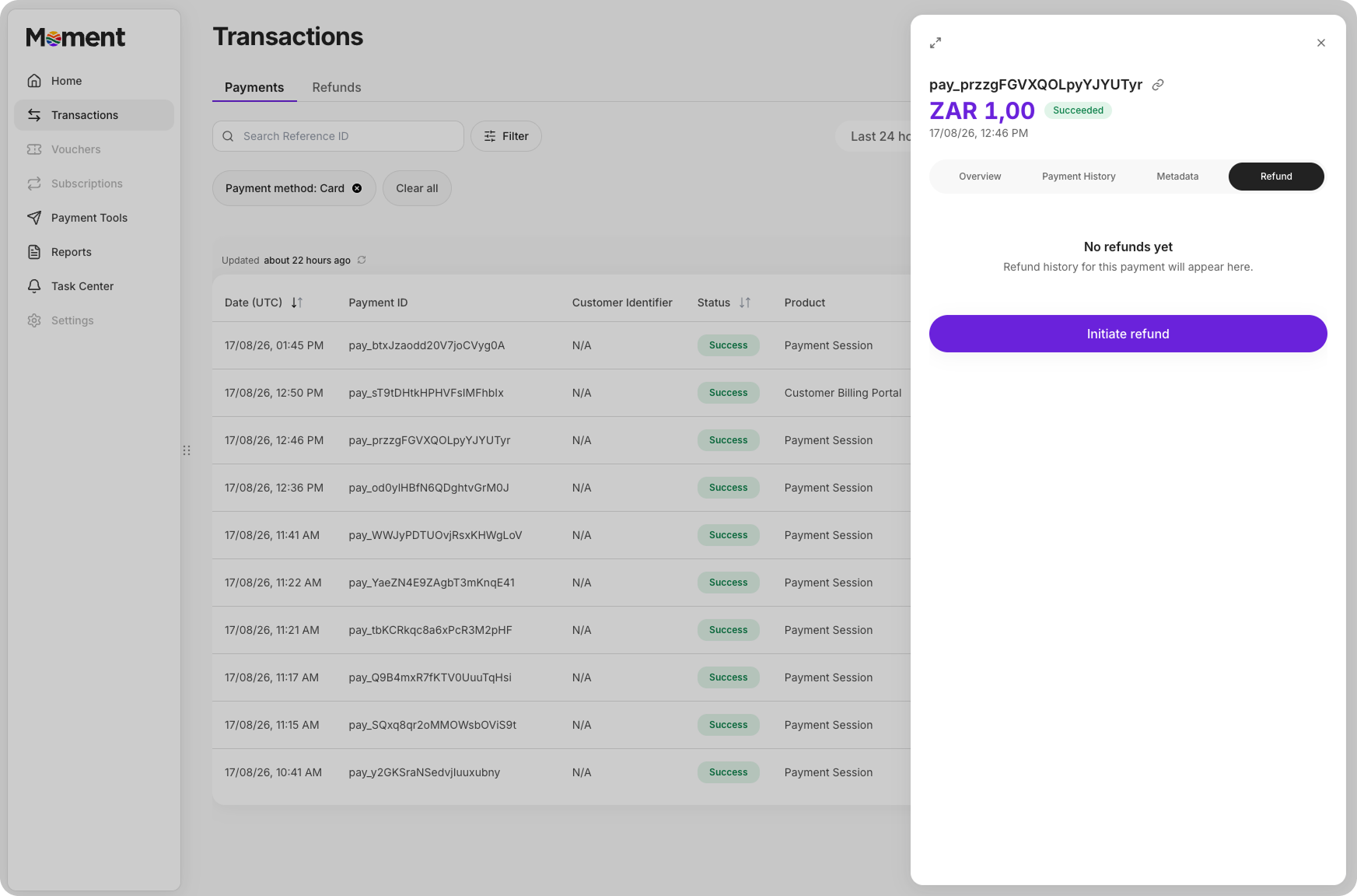Open the Last 24 hours date range dropdown
Screen dimensions: 1357x896
pyautogui.click(x=874, y=136)
